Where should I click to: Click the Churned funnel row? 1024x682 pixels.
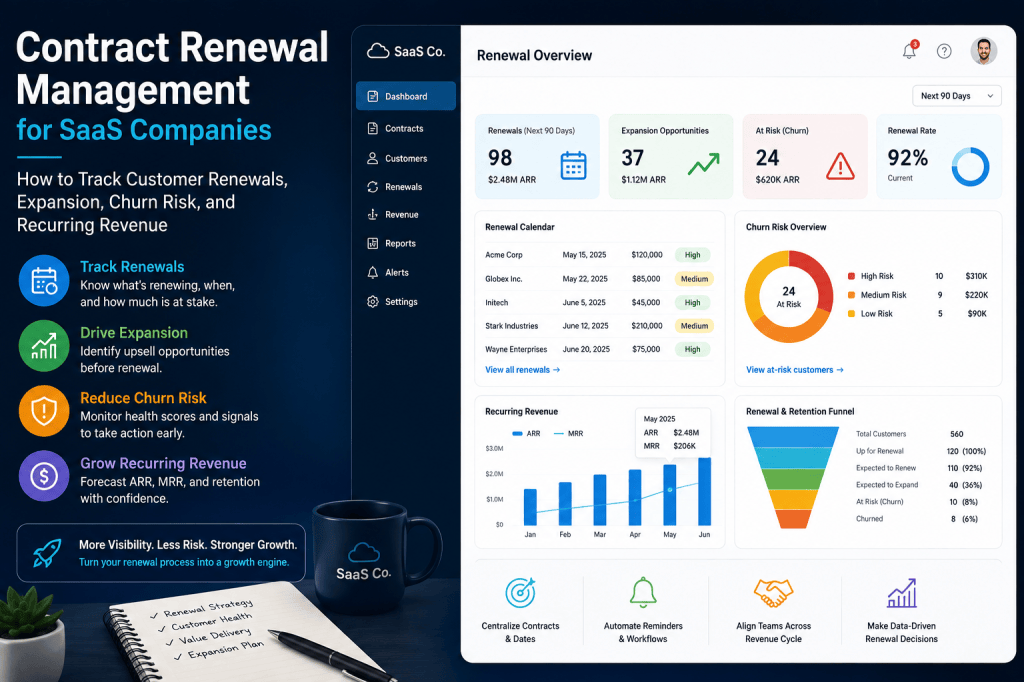[x=921, y=519]
